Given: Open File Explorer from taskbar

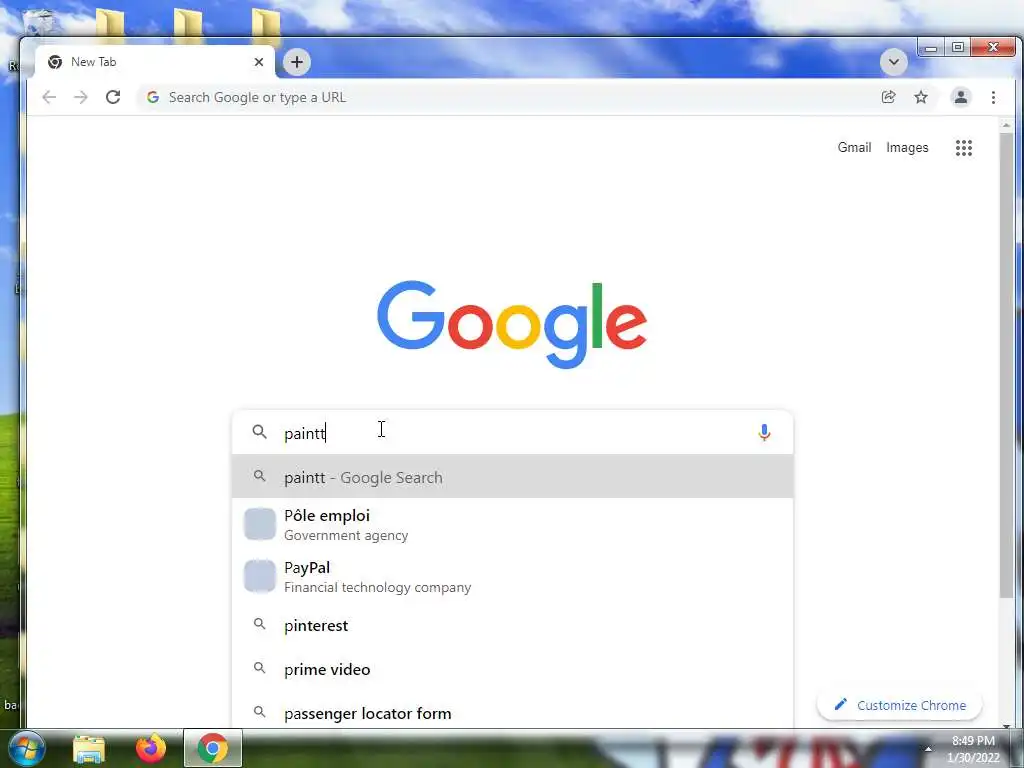Looking at the screenshot, I should coord(89,748).
